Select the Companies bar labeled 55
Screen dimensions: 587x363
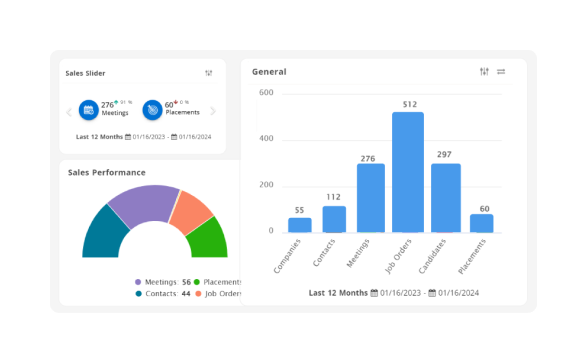pyautogui.click(x=299, y=225)
